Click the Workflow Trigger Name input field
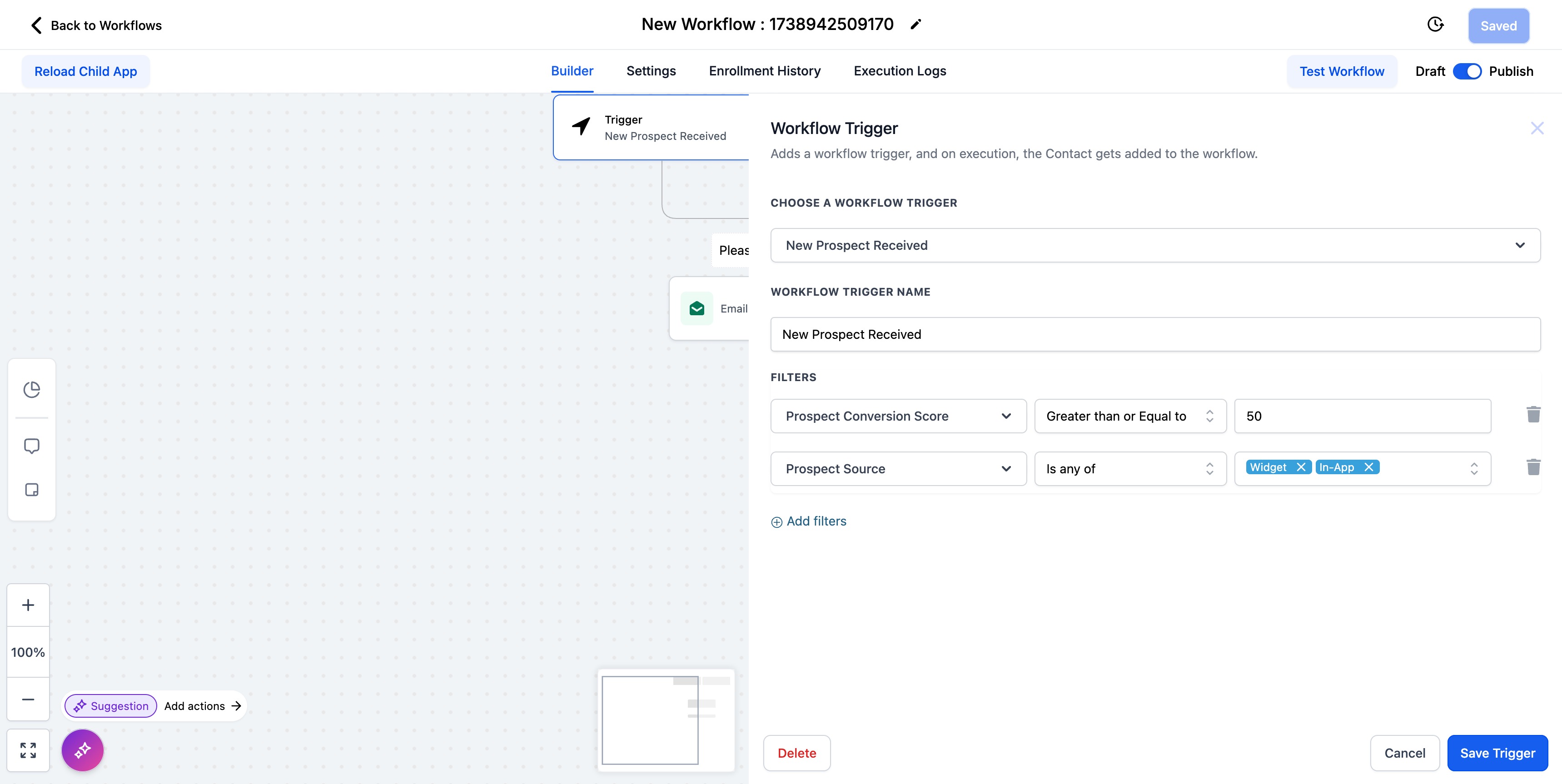 click(1155, 335)
